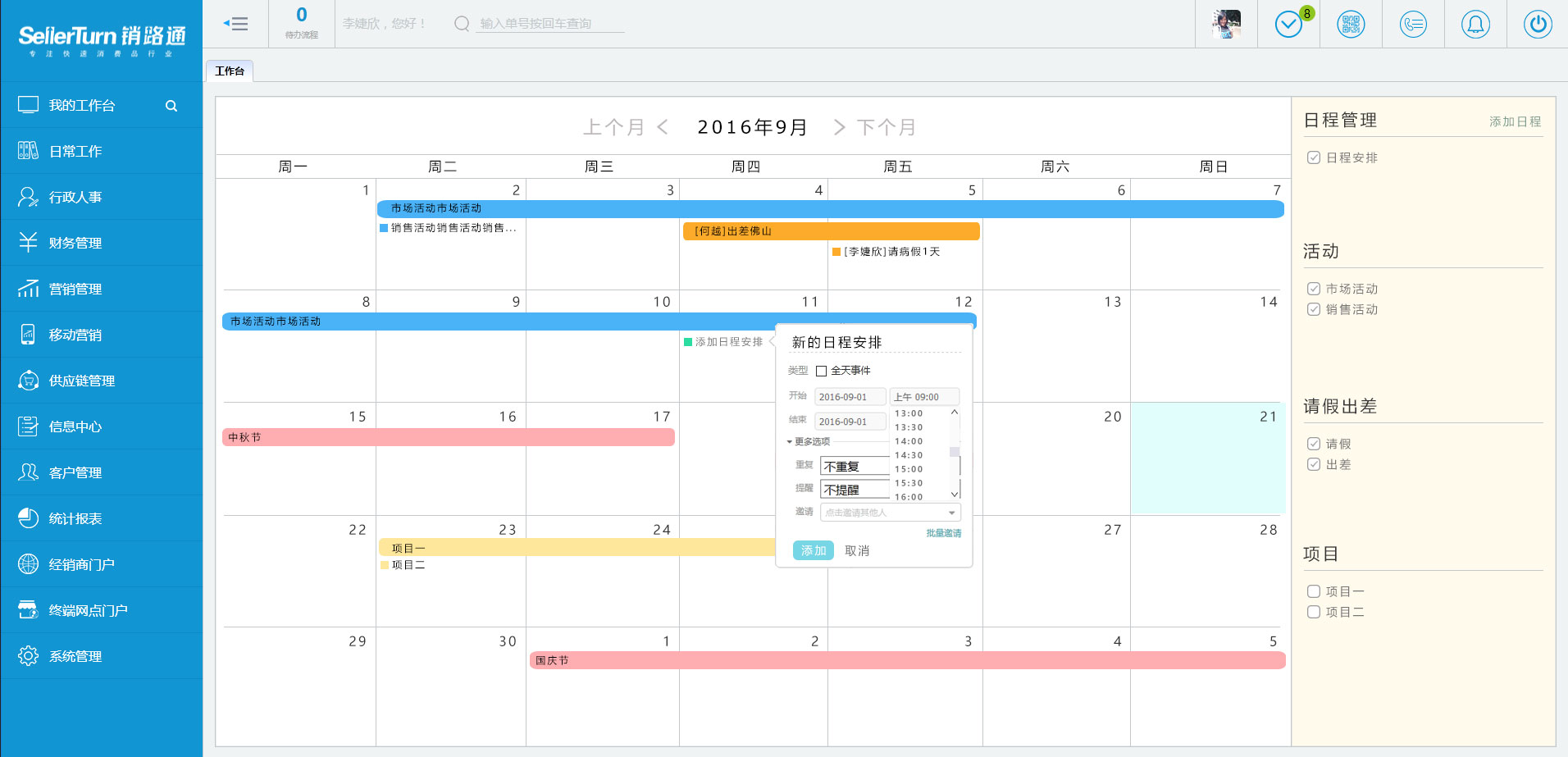The image size is (1568, 757).
Task: Click 添加 button in schedule popup
Action: pyautogui.click(x=814, y=550)
